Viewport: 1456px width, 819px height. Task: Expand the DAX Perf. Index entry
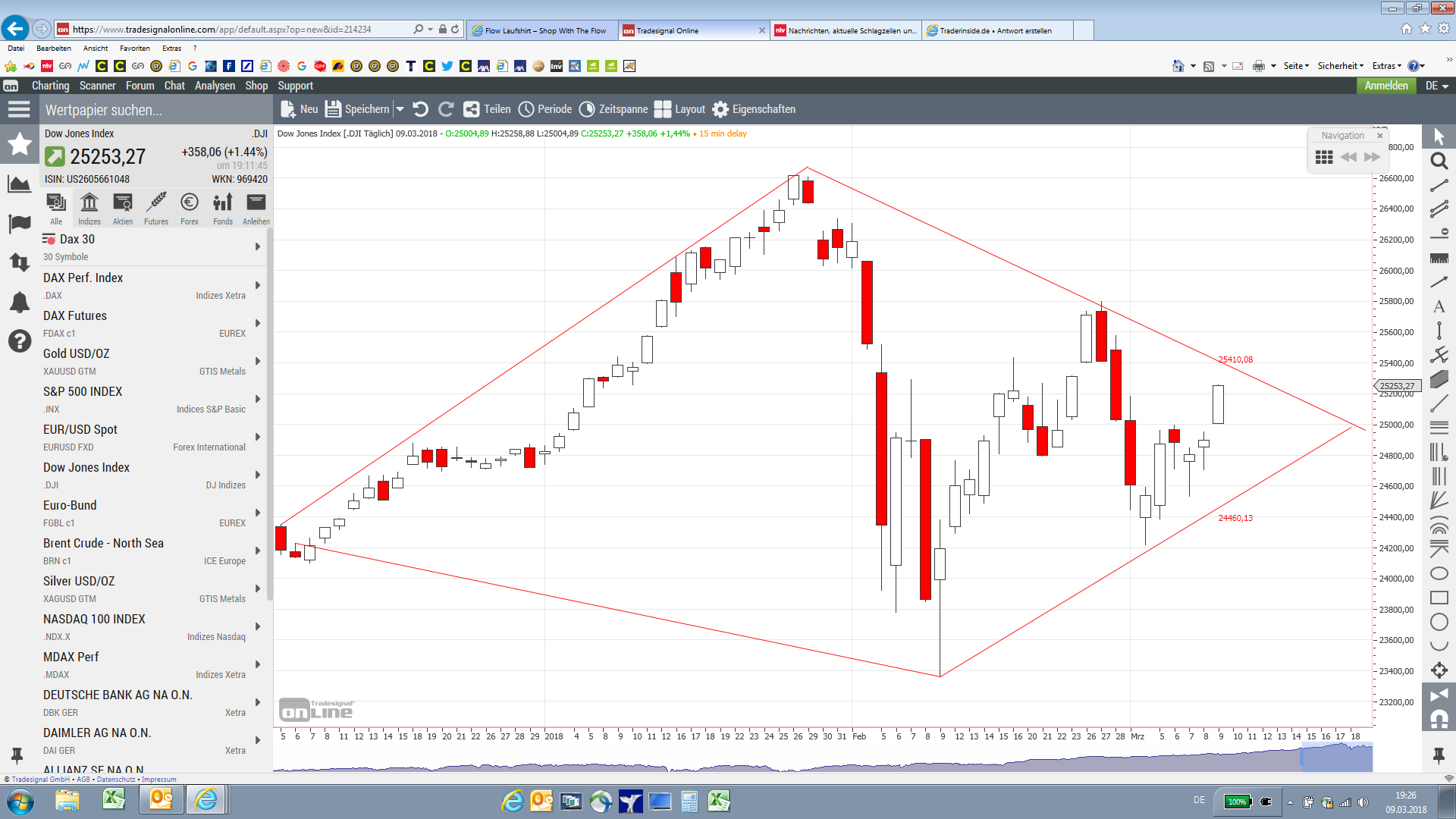258,285
